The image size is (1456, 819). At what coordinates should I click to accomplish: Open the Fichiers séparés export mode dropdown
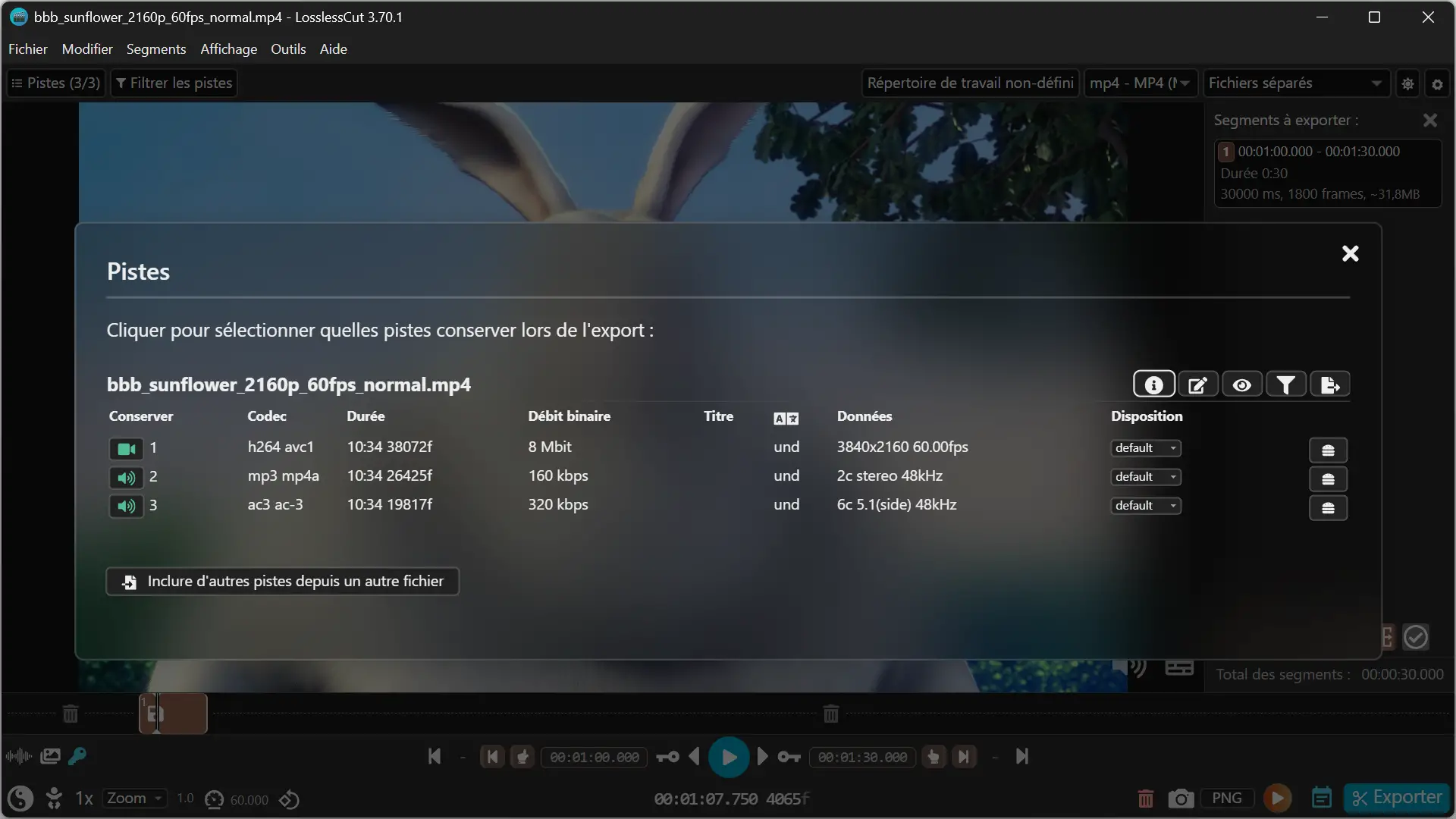[x=1296, y=83]
